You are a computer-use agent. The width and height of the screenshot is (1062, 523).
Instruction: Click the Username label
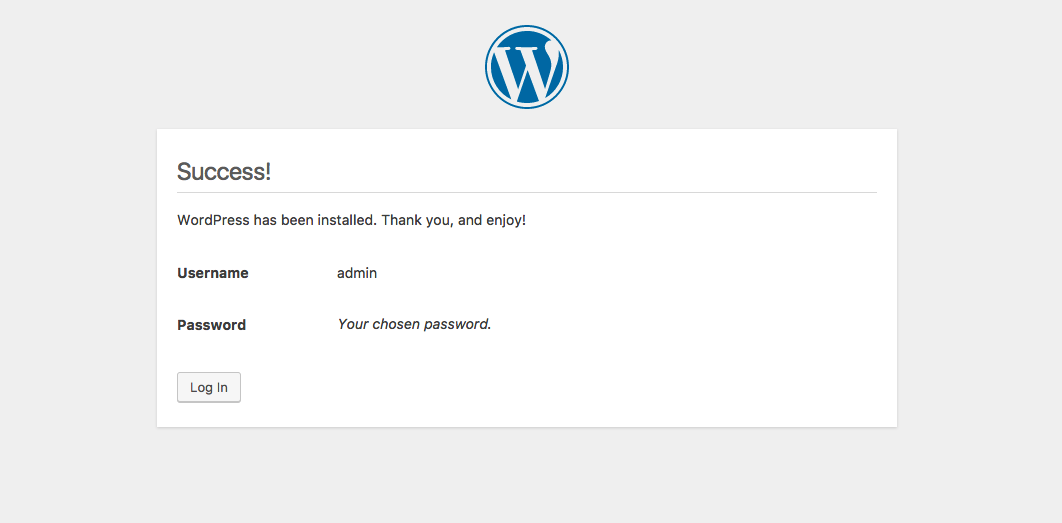pos(213,273)
